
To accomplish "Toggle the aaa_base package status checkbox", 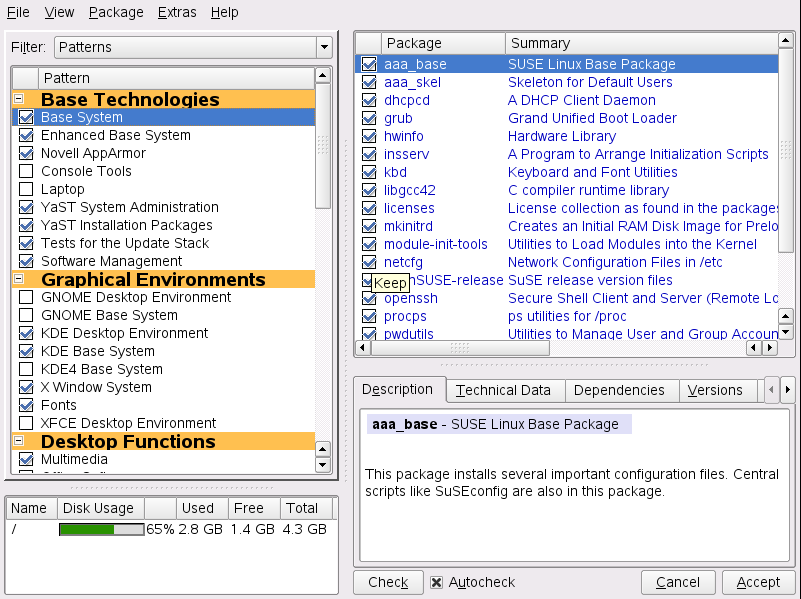I will coord(369,64).
